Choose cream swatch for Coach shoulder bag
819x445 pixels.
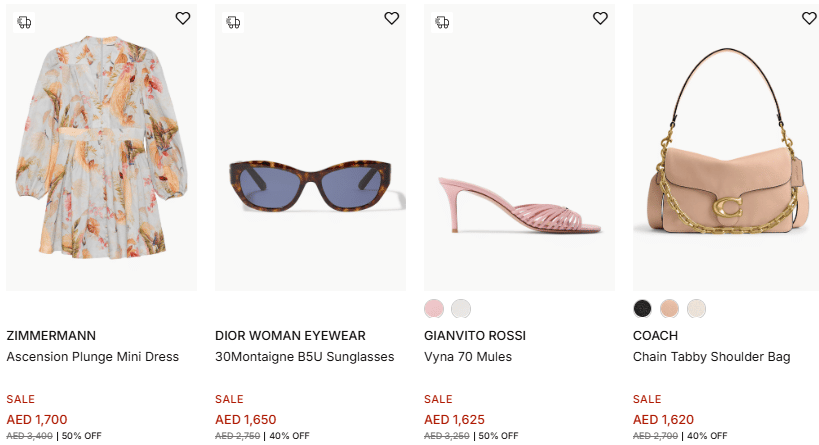pyautogui.click(x=696, y=308)
